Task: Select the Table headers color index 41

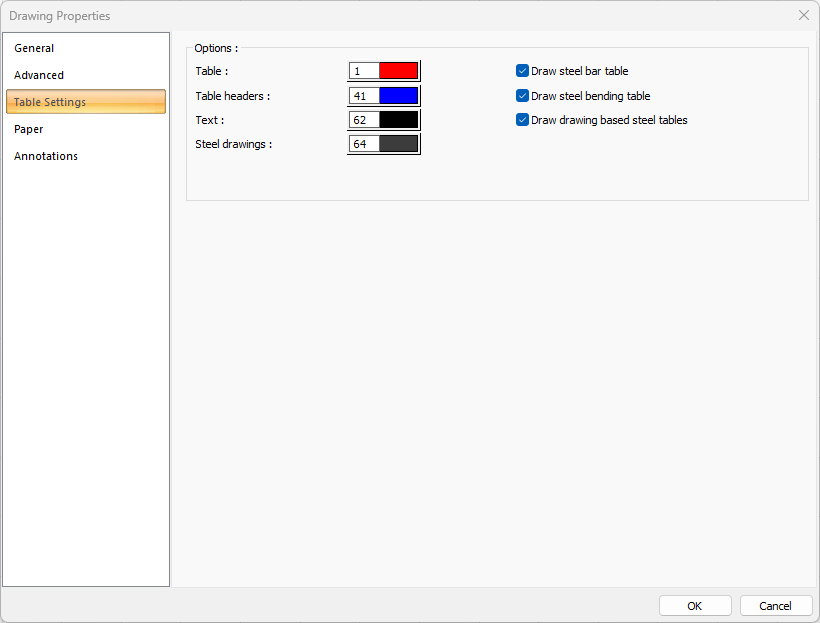Action: click(x=364, y=96)
